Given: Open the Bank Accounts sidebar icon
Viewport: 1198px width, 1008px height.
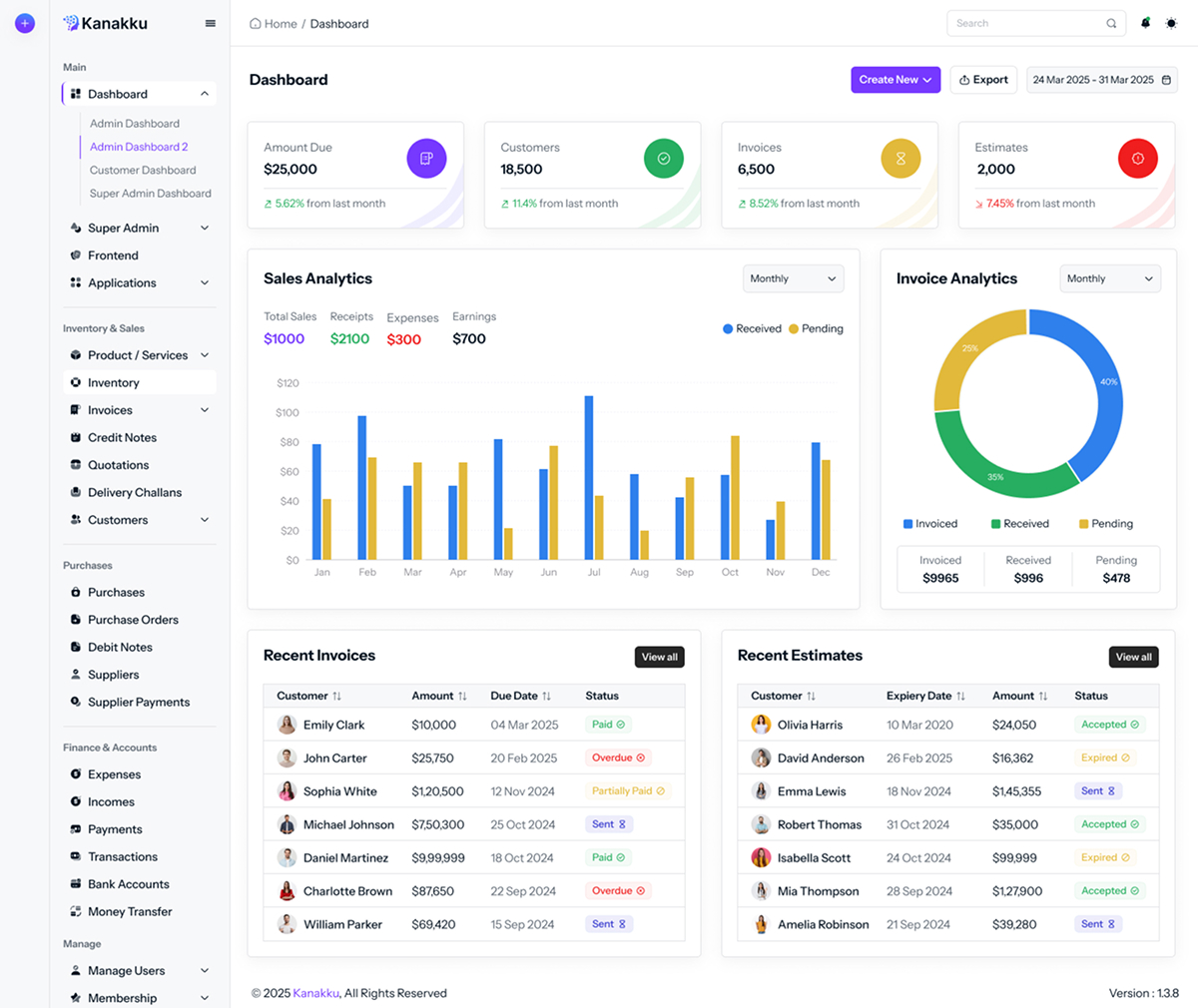Looking at the screenshot, I should pyautogui.click(x=75, y=883).
